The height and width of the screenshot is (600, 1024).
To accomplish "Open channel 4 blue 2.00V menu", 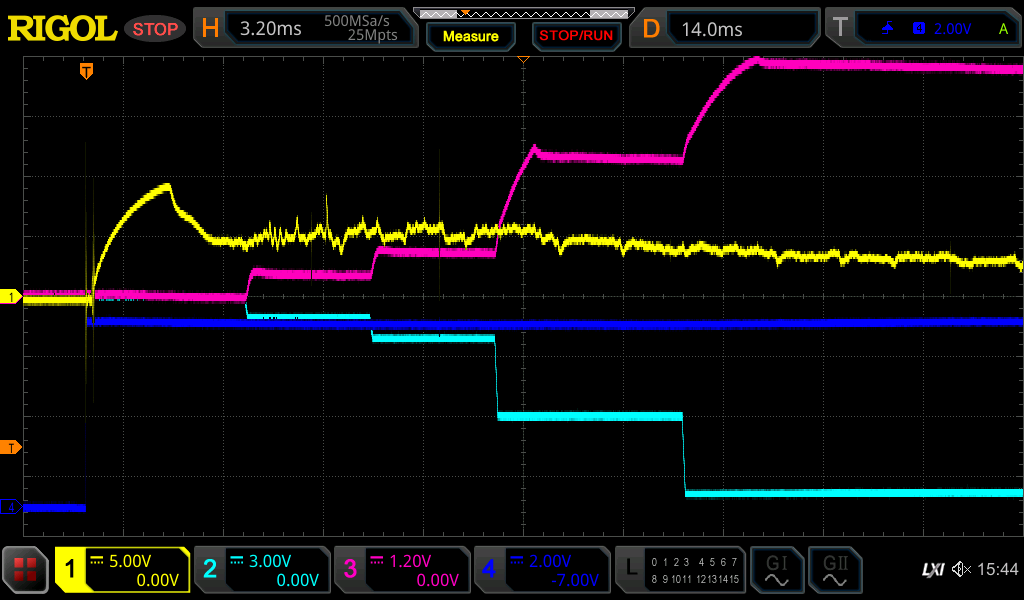I will coord(541,570).
